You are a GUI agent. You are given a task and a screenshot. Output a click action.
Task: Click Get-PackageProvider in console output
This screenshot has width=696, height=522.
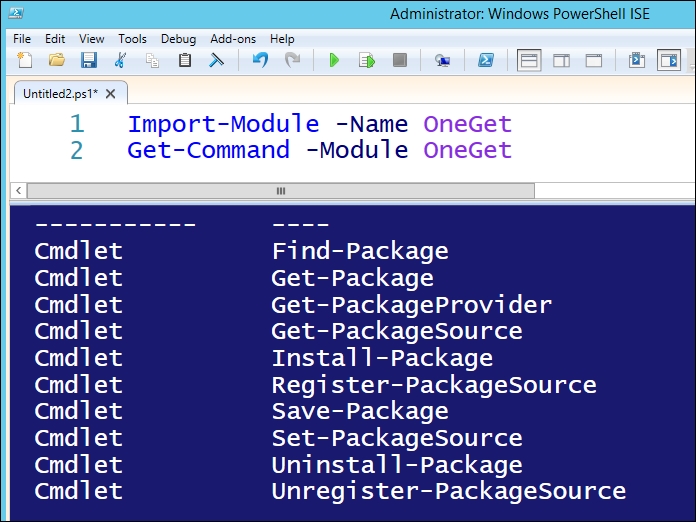coord(411,305)
